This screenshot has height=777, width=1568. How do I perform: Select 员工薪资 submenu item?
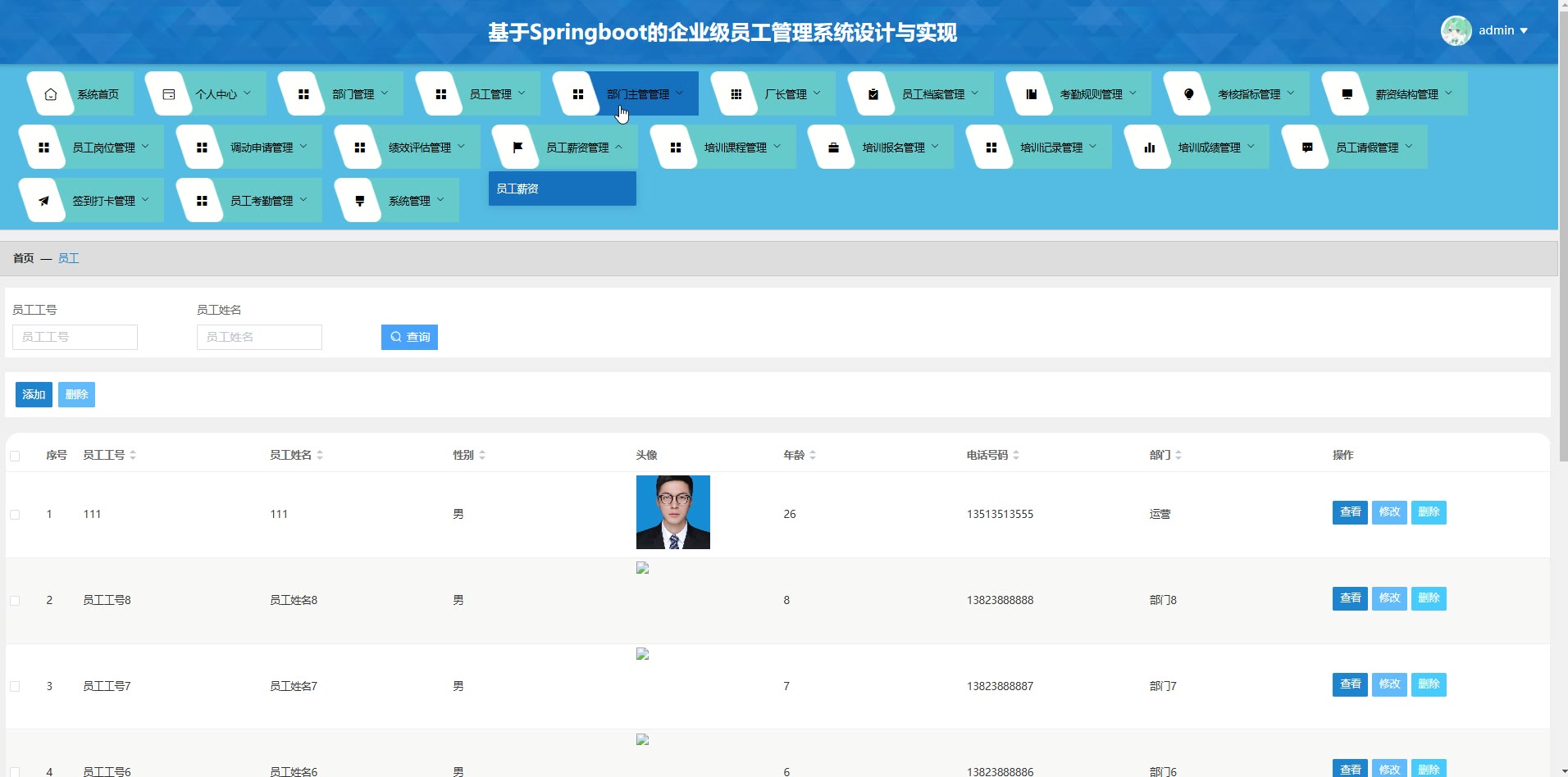[561, 189]
